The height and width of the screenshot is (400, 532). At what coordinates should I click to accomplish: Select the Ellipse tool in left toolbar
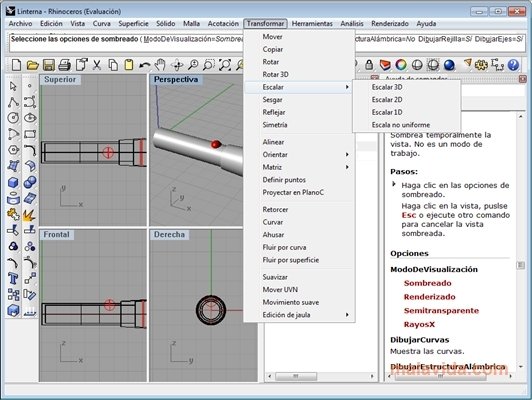(x=30, y=118)
